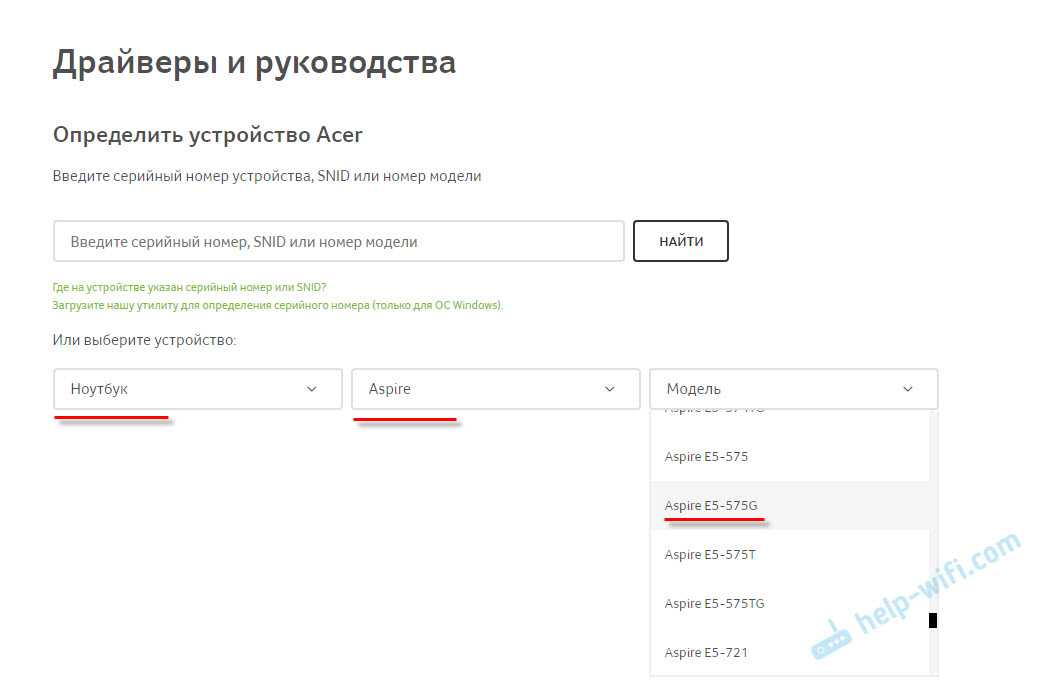Select Aspire E5-575 from the model list
This screenshot has height=696, width=1060.
(706, 457)
